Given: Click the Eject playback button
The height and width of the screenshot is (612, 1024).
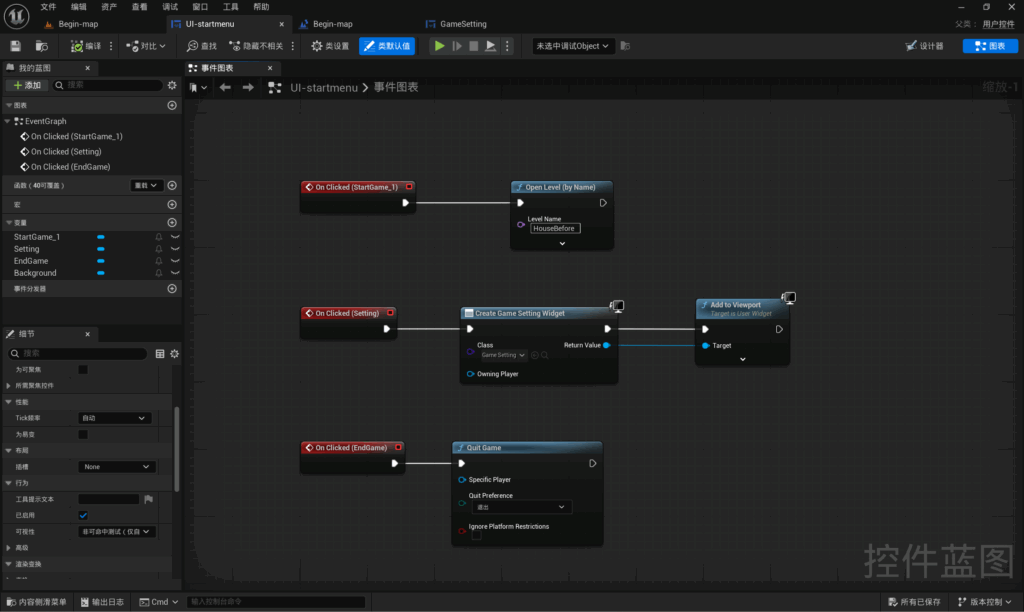Looking at the screenshot, I should click(x=490, y=46).
